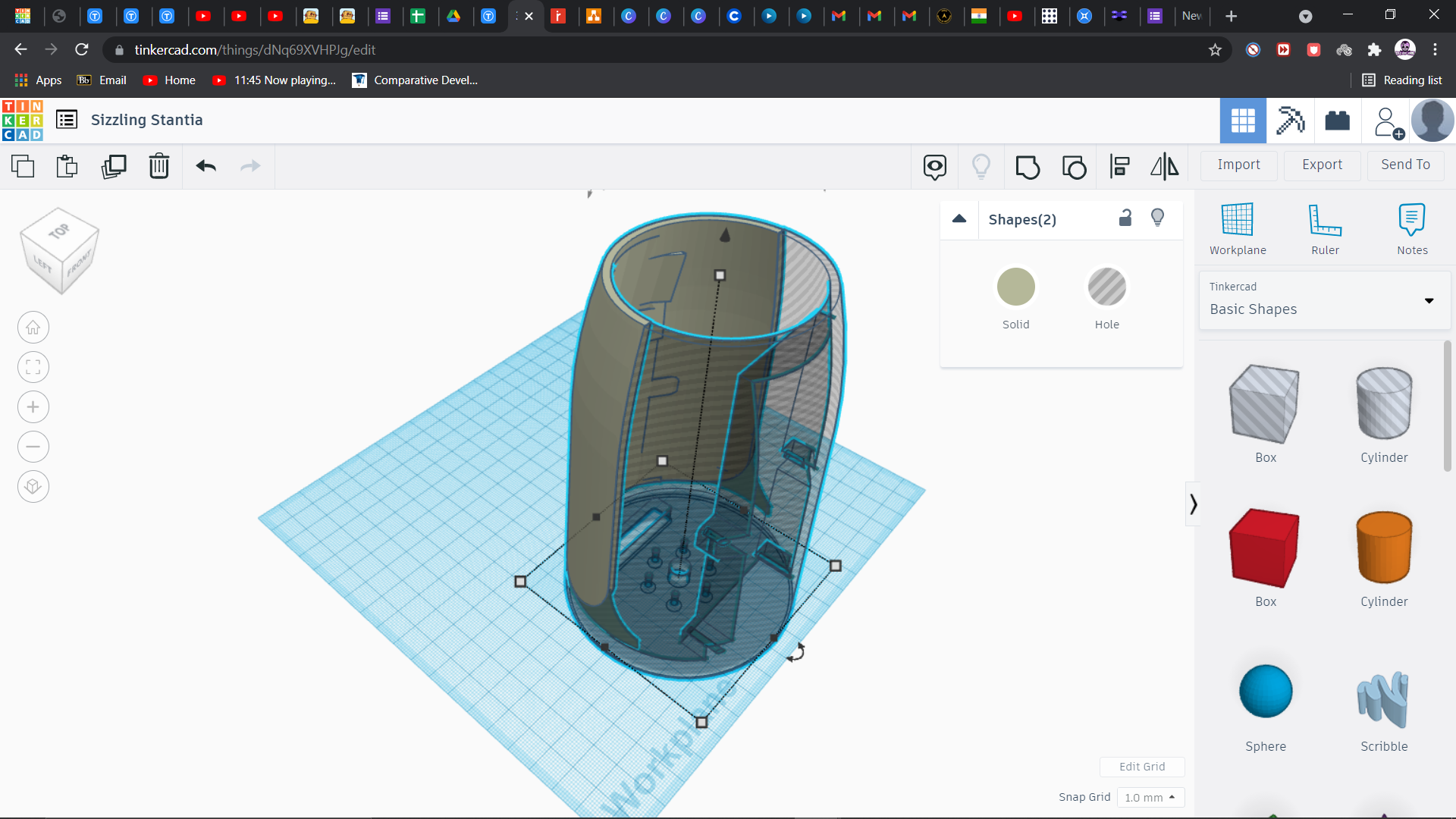Click the Ungroup shapes icon
Screen dimensions: 1456x819
[x=1074, y=166]
